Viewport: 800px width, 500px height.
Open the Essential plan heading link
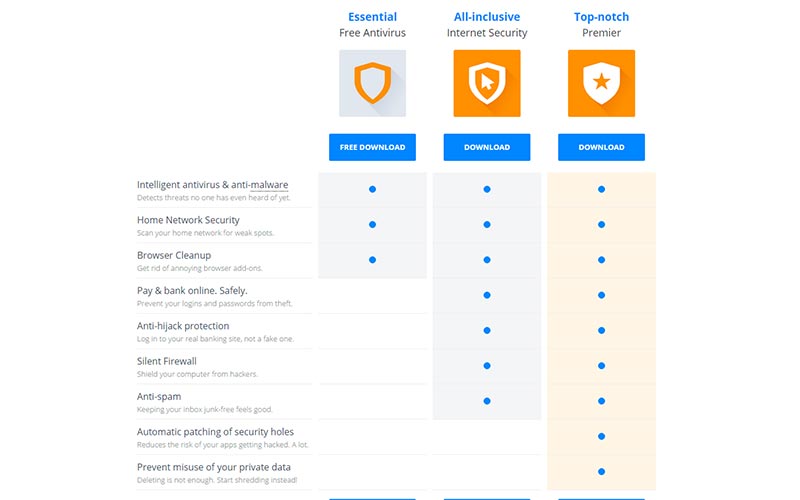tap(372, 17)
